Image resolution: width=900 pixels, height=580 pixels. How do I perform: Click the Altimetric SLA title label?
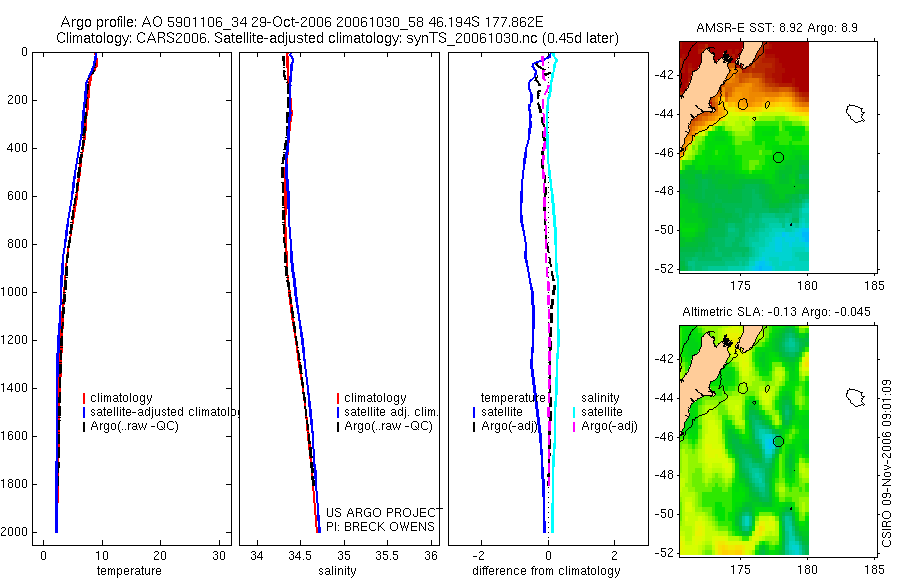776,312
